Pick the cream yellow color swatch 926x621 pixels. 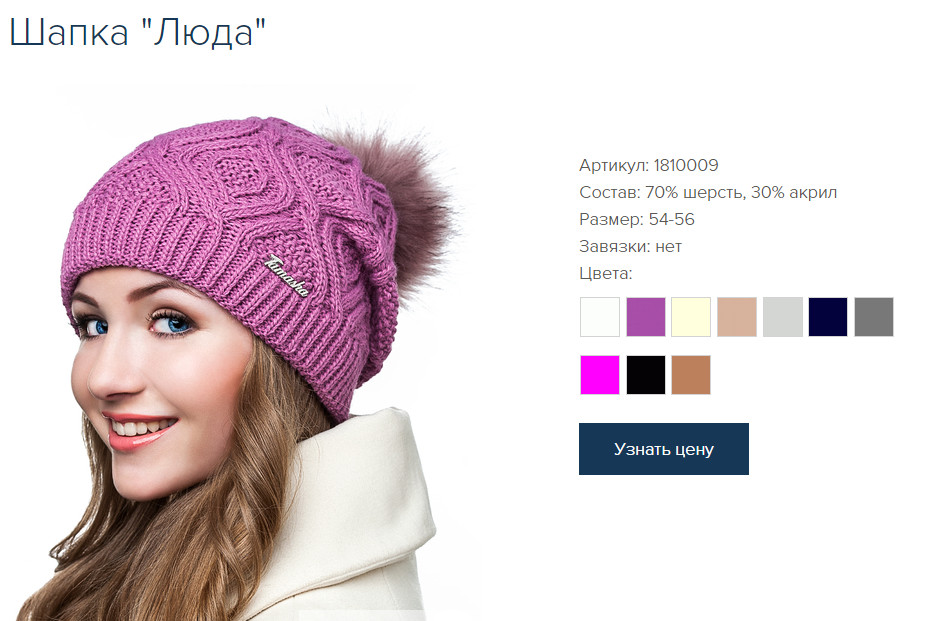coord(691,317)
